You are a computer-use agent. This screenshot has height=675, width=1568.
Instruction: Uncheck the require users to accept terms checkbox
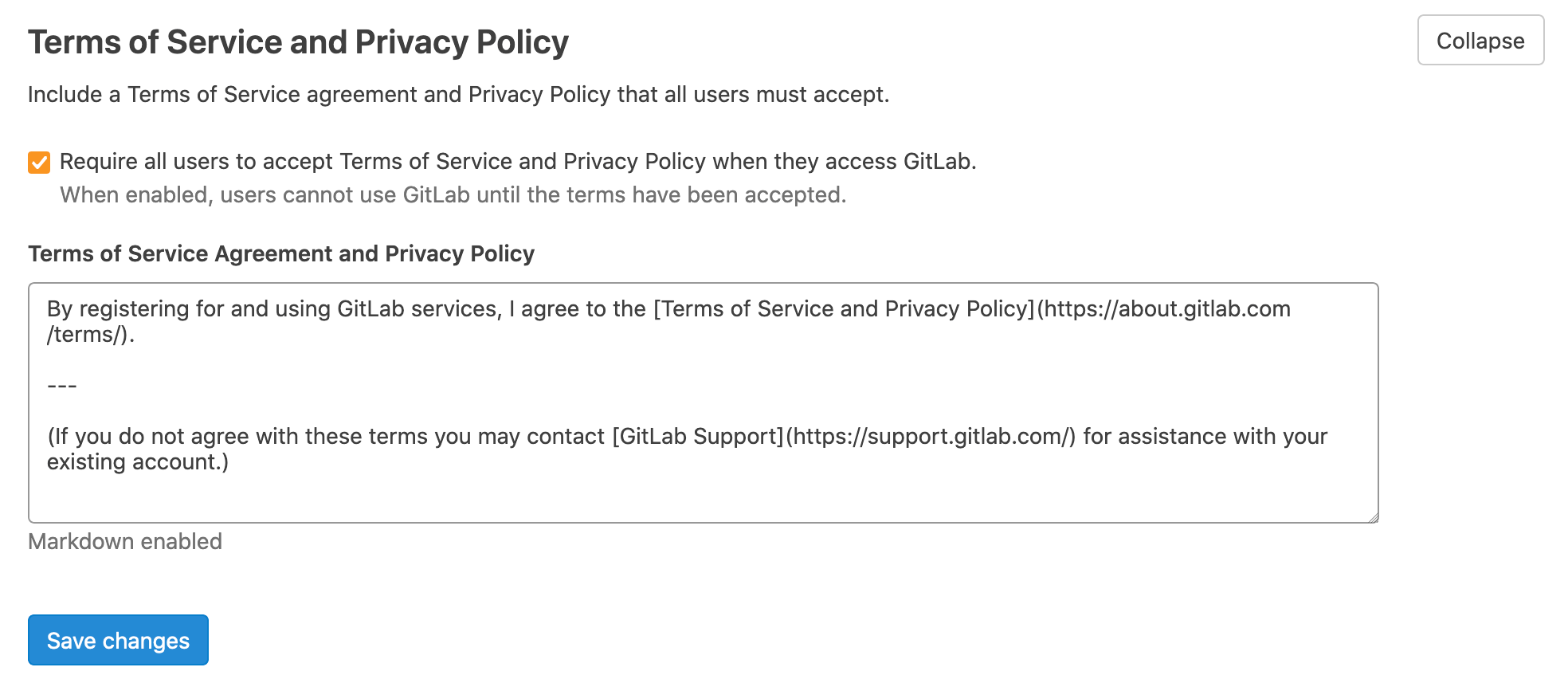(x=39, y=163)
